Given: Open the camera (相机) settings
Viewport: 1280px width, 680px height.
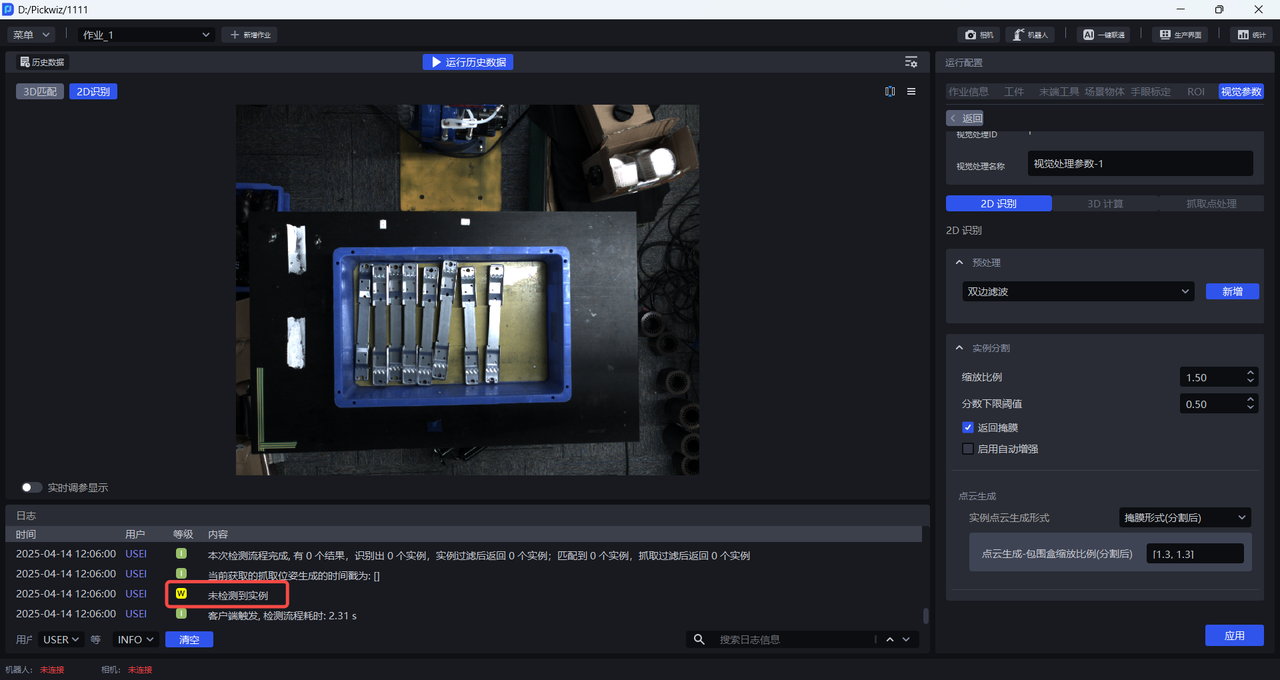Looking at the screenshot, I should 979,34.
